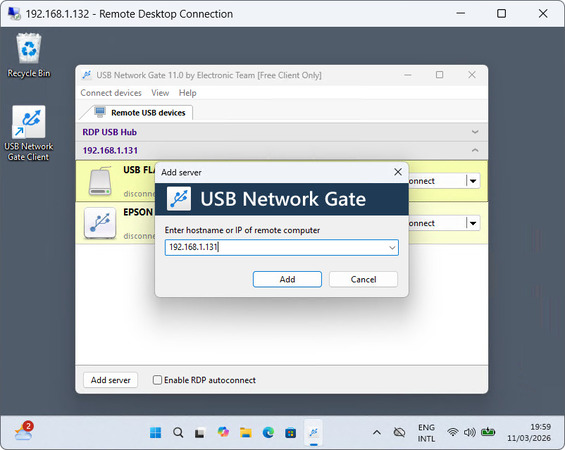Viewport: 565px width, 450px height.
Task: Click the cloud sync tray icon
Action: pos(399,432)
